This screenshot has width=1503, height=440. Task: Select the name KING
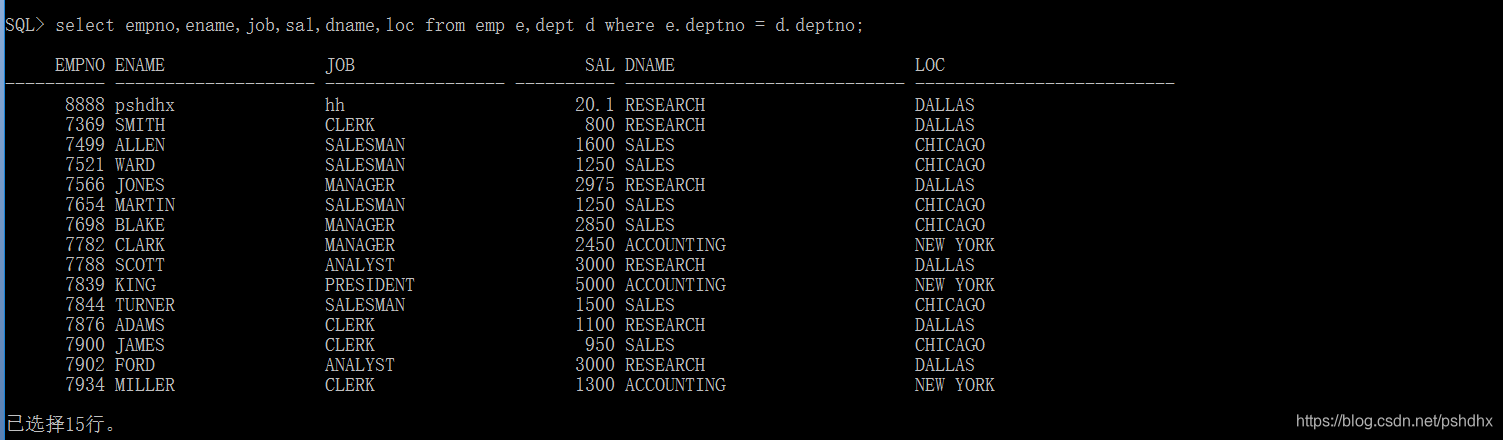135,285
